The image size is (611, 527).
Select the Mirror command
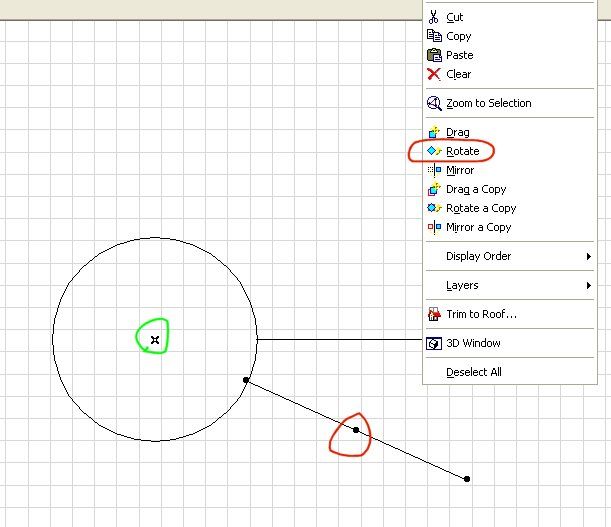click(x=509, y=170)
